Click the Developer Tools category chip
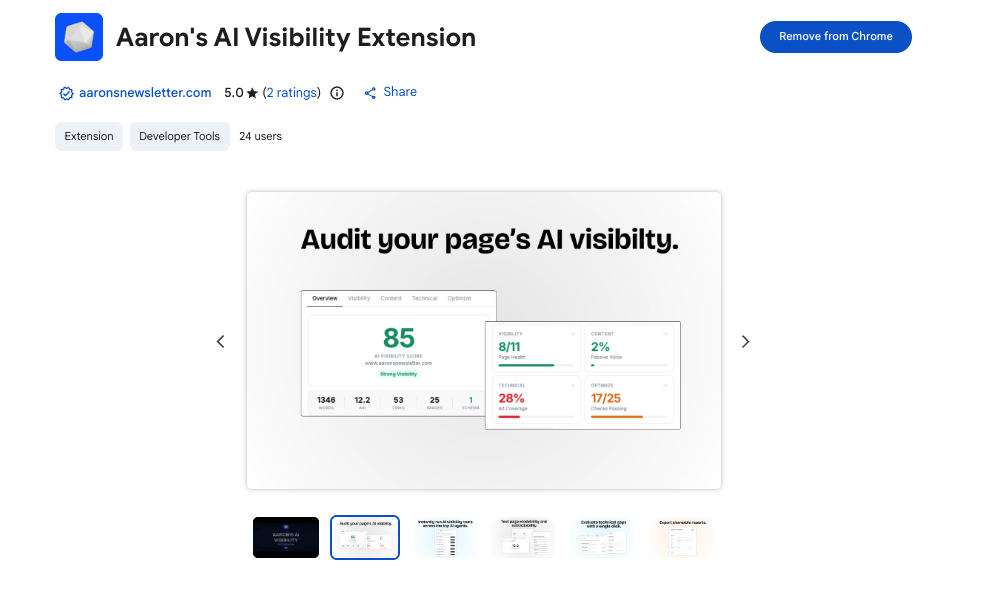Screen dimensions: 987x601 coord(179,136)
